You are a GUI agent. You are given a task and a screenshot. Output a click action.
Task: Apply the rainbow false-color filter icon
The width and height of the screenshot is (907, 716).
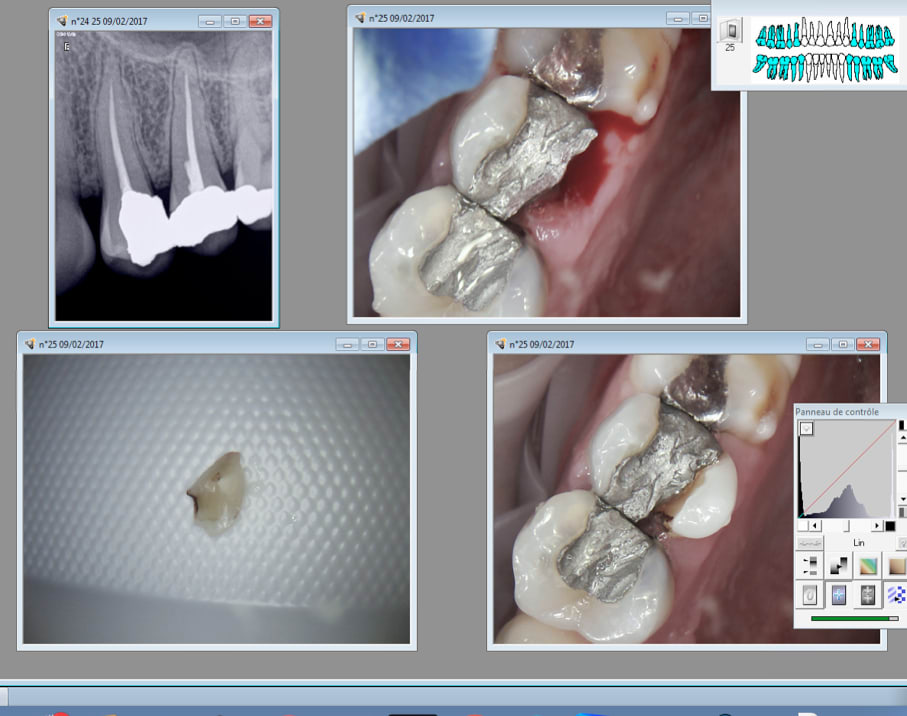click(868, 566)
